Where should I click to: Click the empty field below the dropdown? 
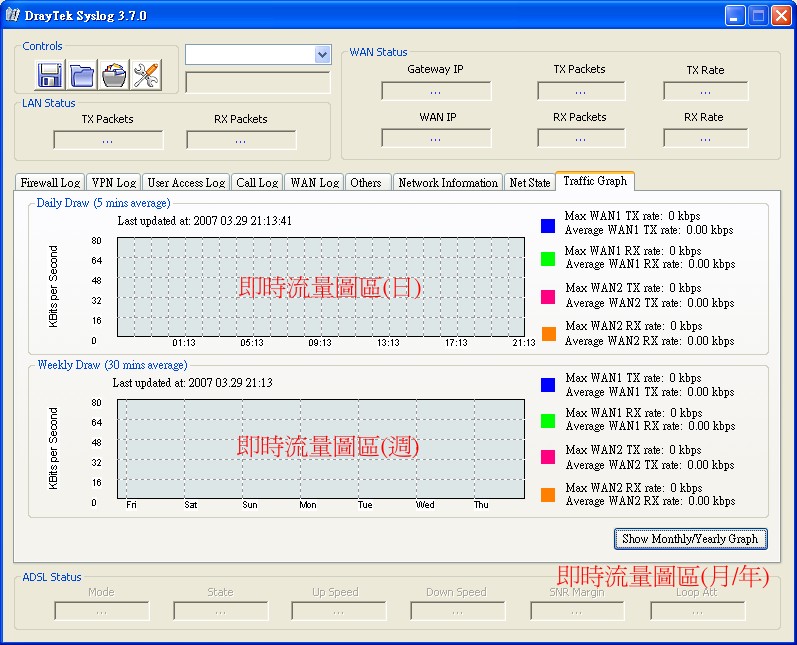pyautogui.click(x=258, y=82)
